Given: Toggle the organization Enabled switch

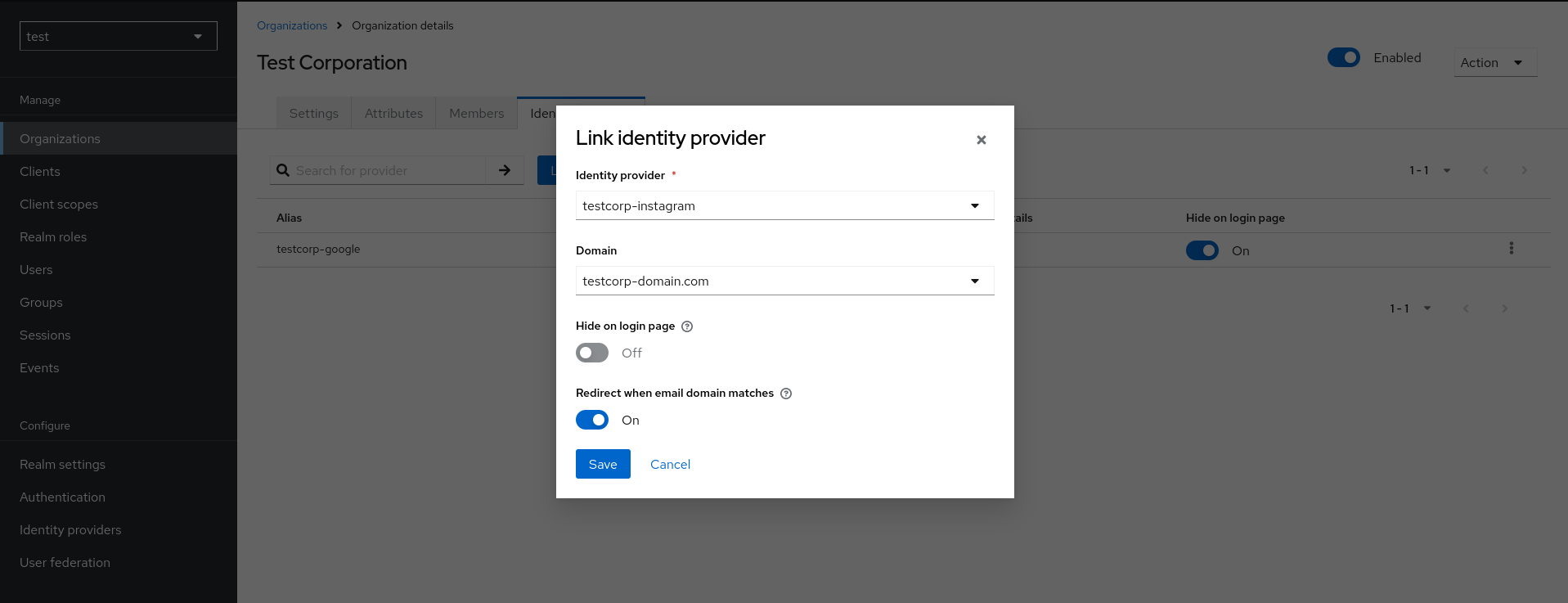Looking at the screenshot, I should 1343,58.
